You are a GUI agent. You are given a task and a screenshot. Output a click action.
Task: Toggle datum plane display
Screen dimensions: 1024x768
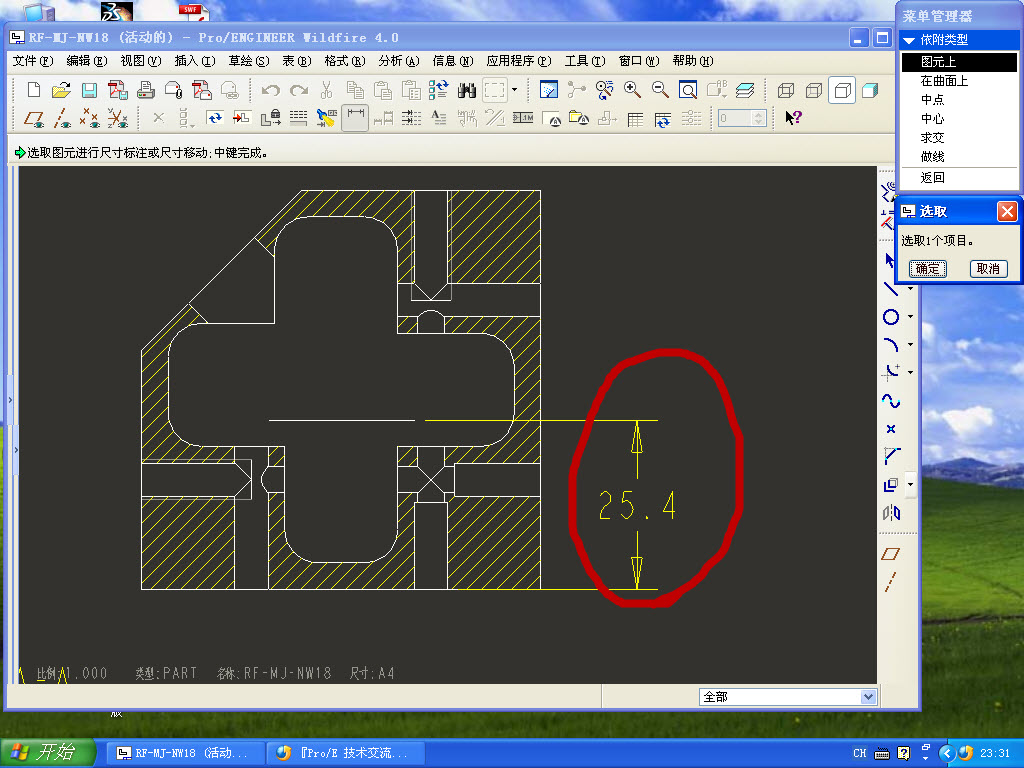click(x=33, y=118)
